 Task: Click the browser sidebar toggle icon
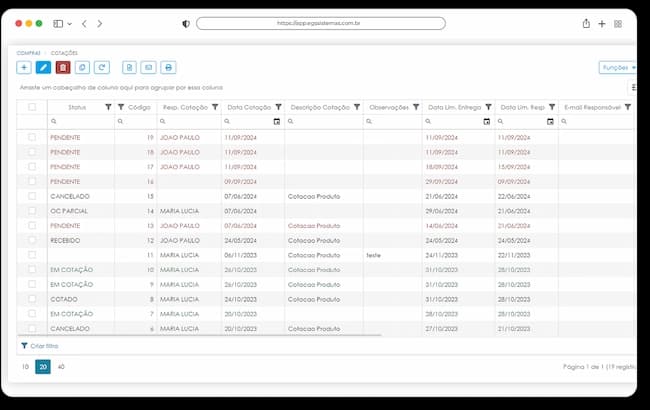point(58,24)
